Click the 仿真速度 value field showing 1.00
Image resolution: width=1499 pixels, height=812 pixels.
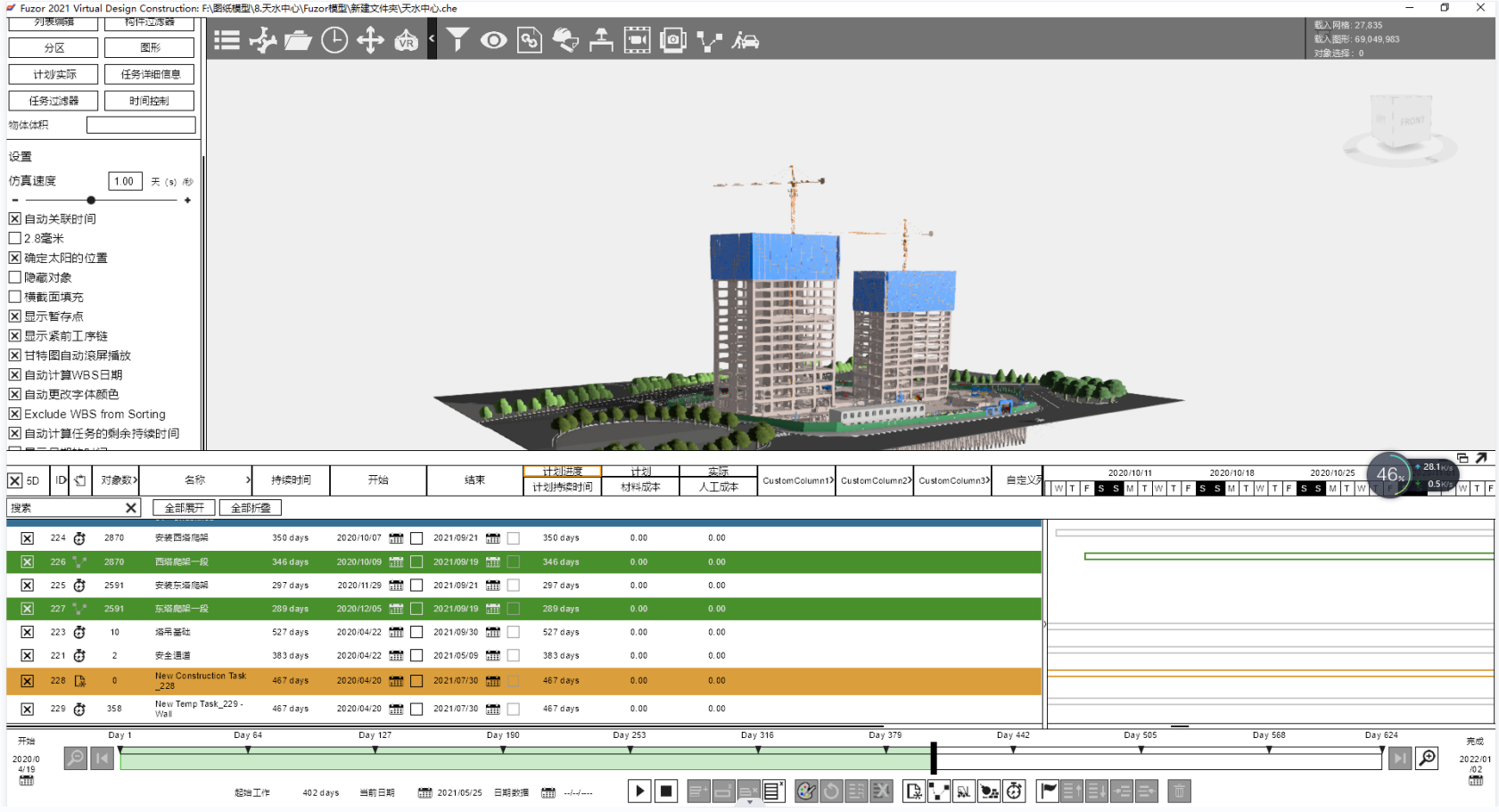pos(125,181)
